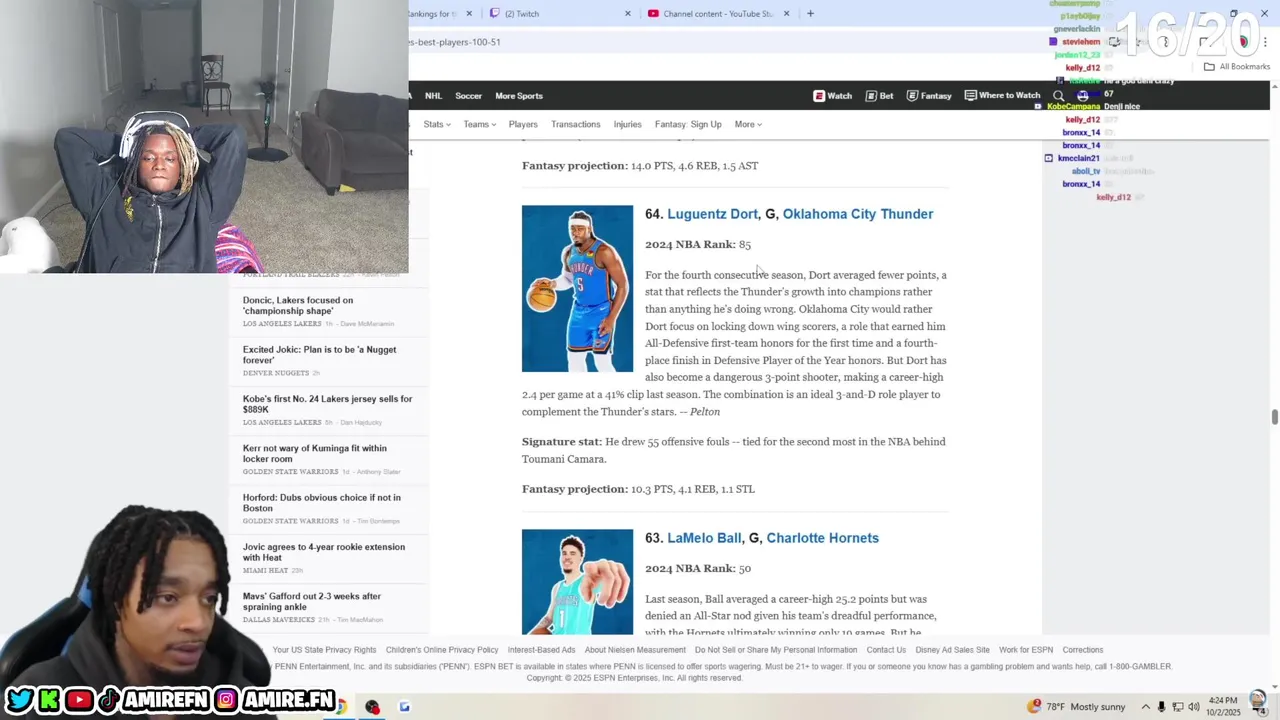
Task: Open the Where to Watch icon link
Action: click(1002, 96)
